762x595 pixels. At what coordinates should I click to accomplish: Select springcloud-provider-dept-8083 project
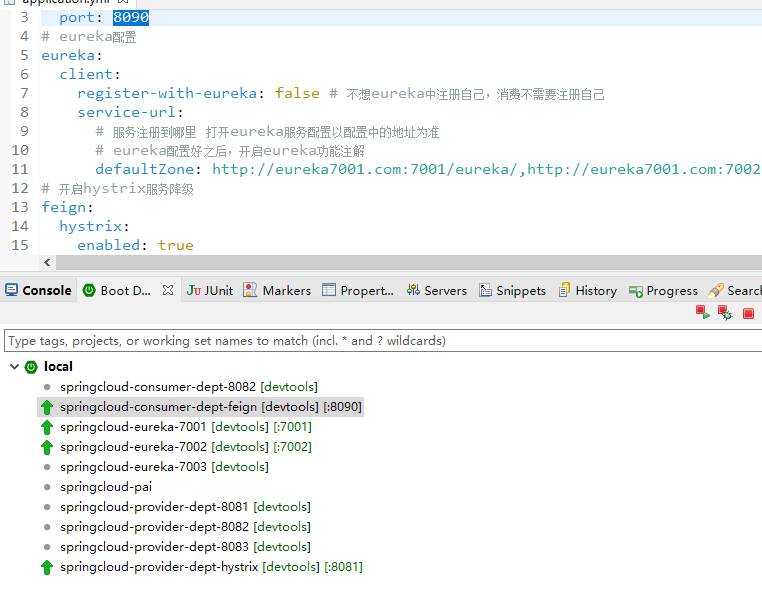pyautogui.click(x=185, y=546)
